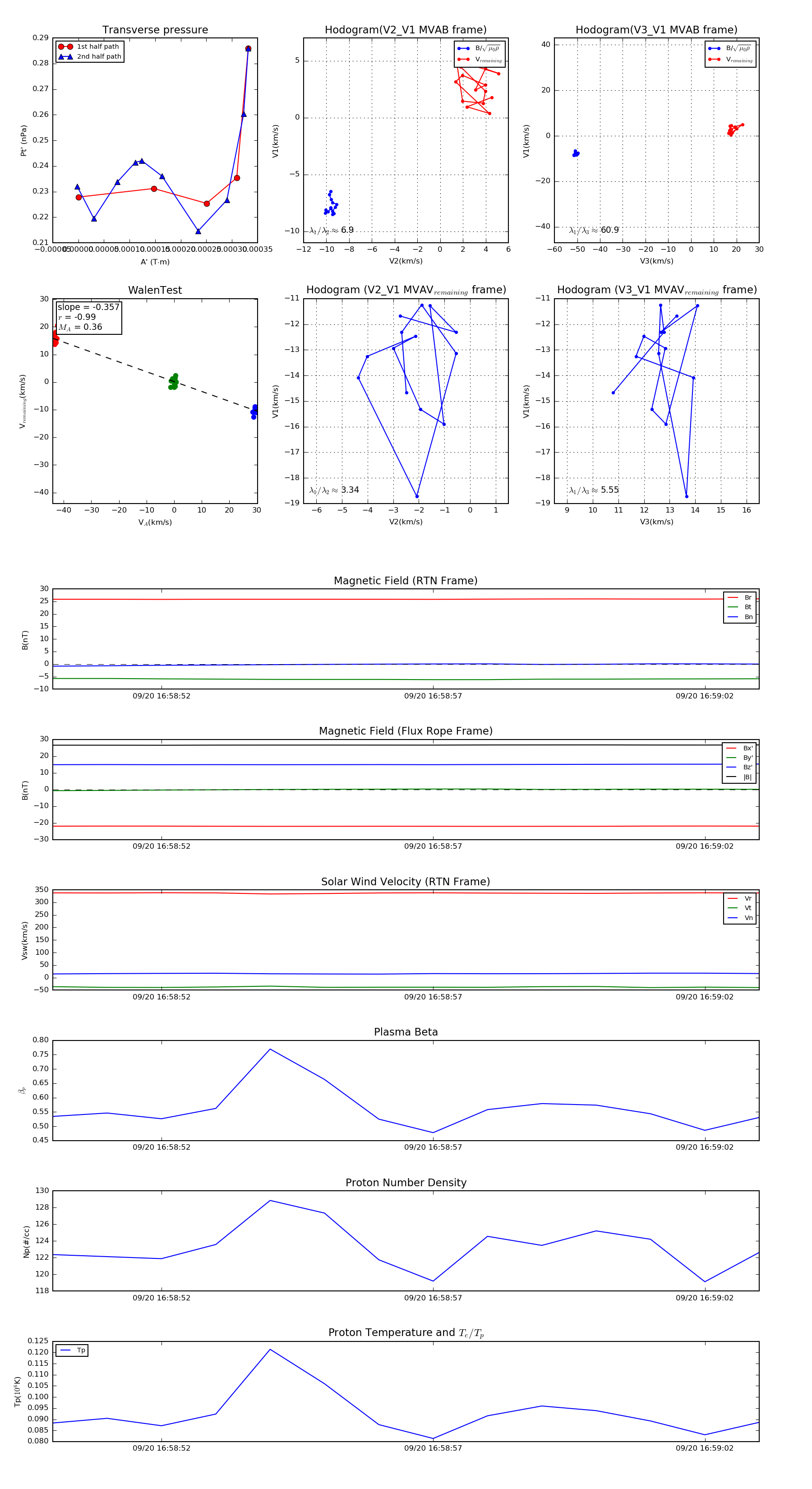Click the 'Tp(10^6K)' y-axis label
The width and height of the screenshot is (812, 1489).
pyautogui.click(x=17, y=1392)
